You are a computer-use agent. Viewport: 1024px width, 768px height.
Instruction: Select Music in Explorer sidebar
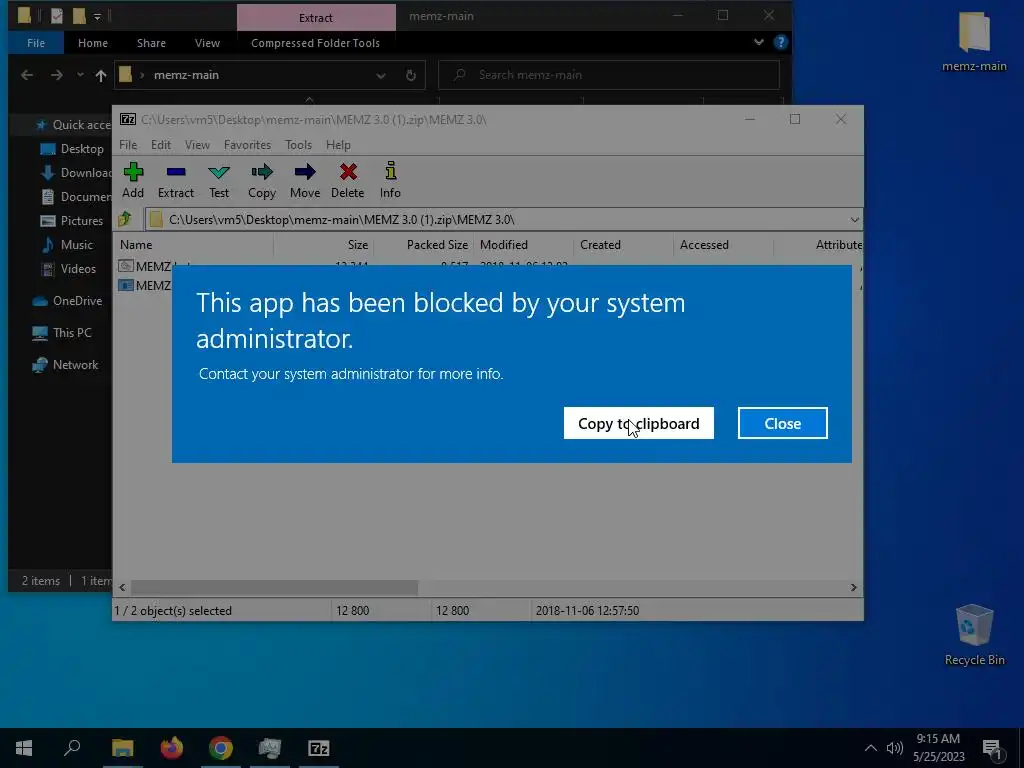tap(68, 245)
